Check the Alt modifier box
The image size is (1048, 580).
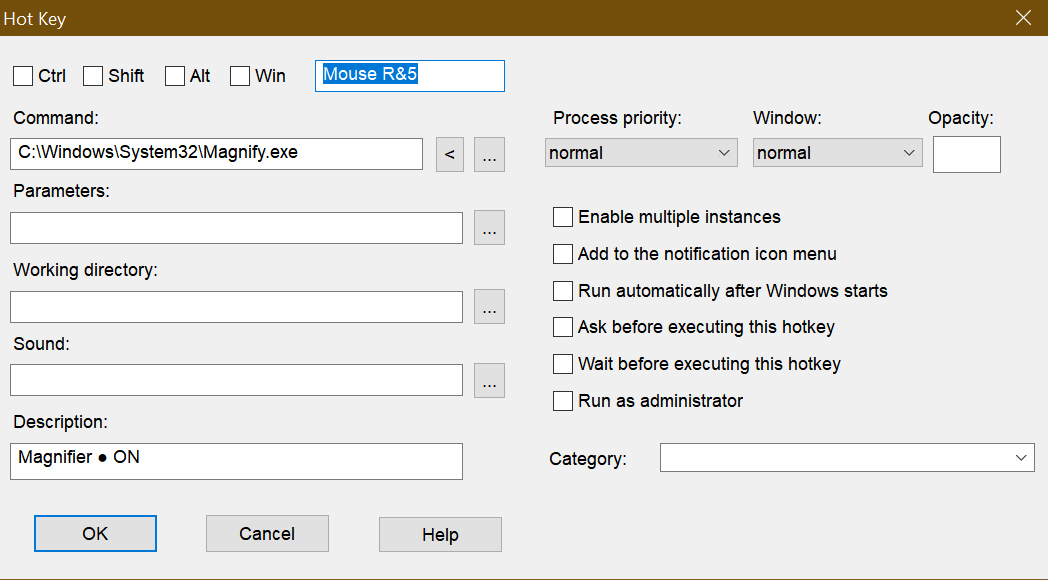[175, 76]
